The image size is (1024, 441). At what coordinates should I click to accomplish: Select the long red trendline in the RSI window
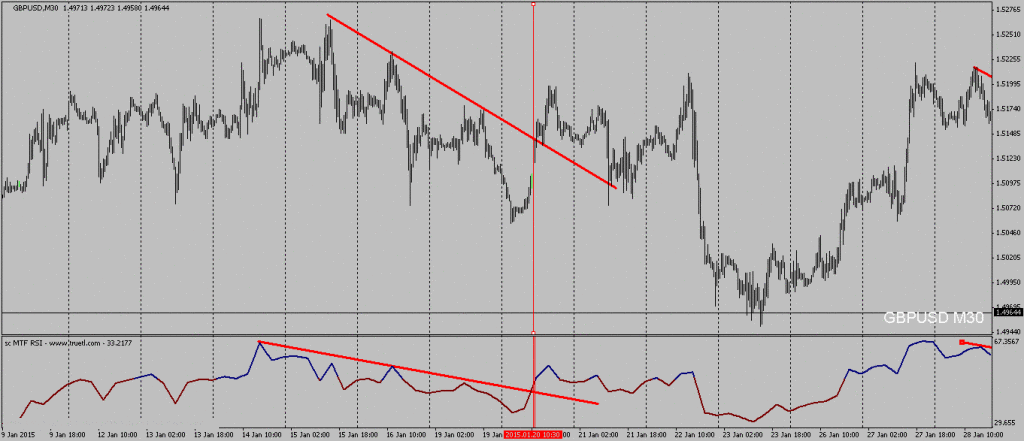tap(428, 373)
